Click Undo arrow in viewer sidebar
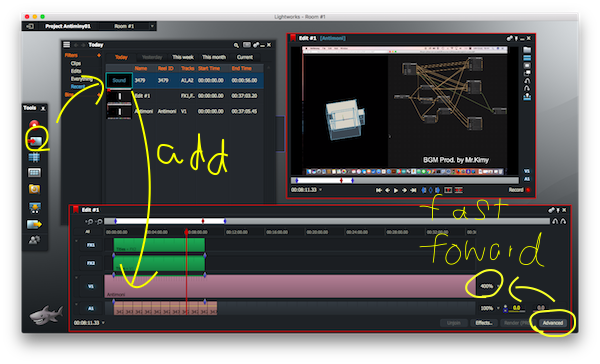The height and width of the screenshot is (364, 600). [527, 81]
